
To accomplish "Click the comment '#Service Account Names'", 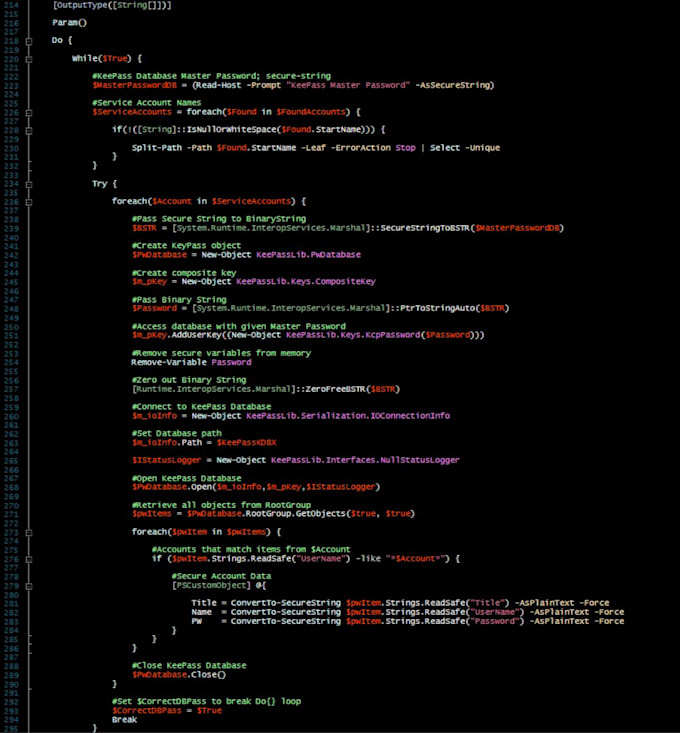I will 147,102.
